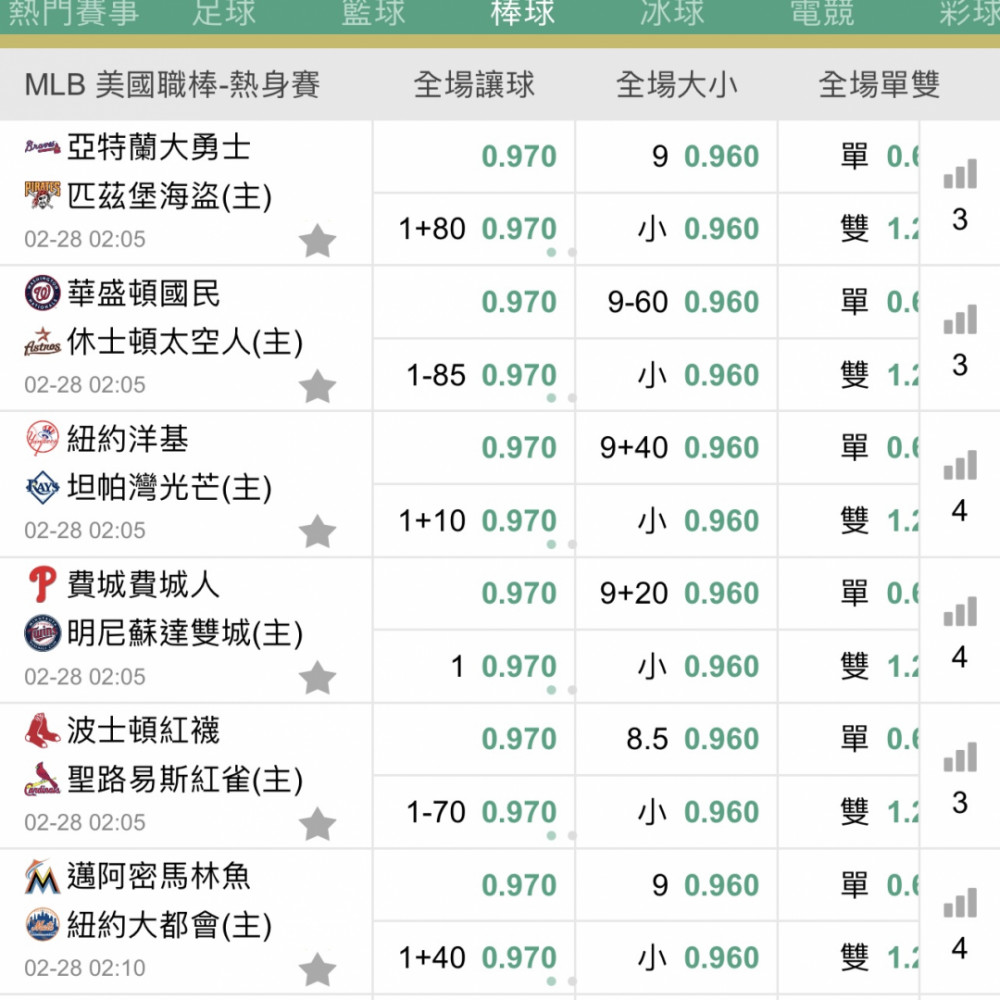Open stats chart icon for 亞特蘭大勇士 game
Screen dimensions: 1000x1000
click(x=960, y=173)
